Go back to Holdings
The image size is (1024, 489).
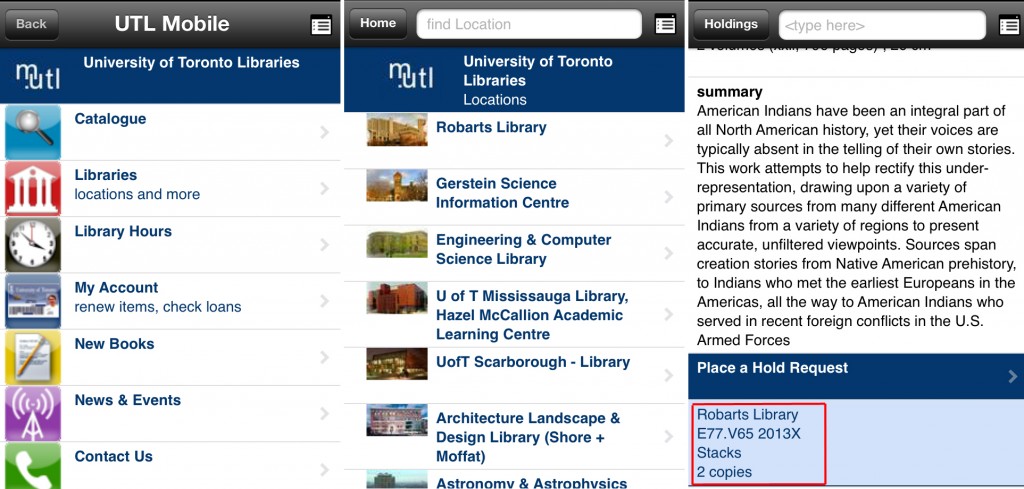(729, 24)
